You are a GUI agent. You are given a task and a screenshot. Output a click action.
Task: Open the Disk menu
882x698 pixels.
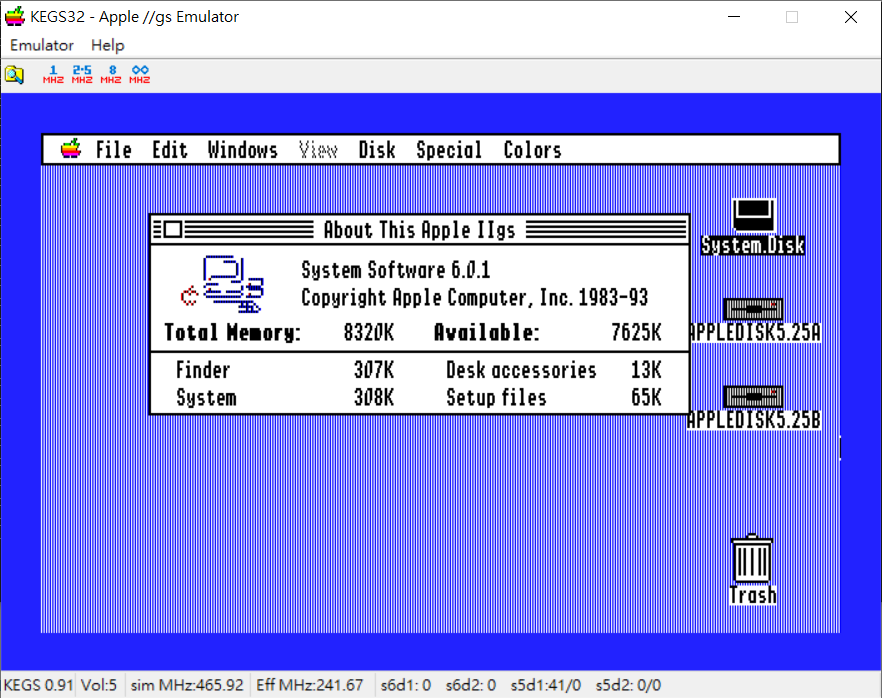pyautogui.click(x=377, y=150)
